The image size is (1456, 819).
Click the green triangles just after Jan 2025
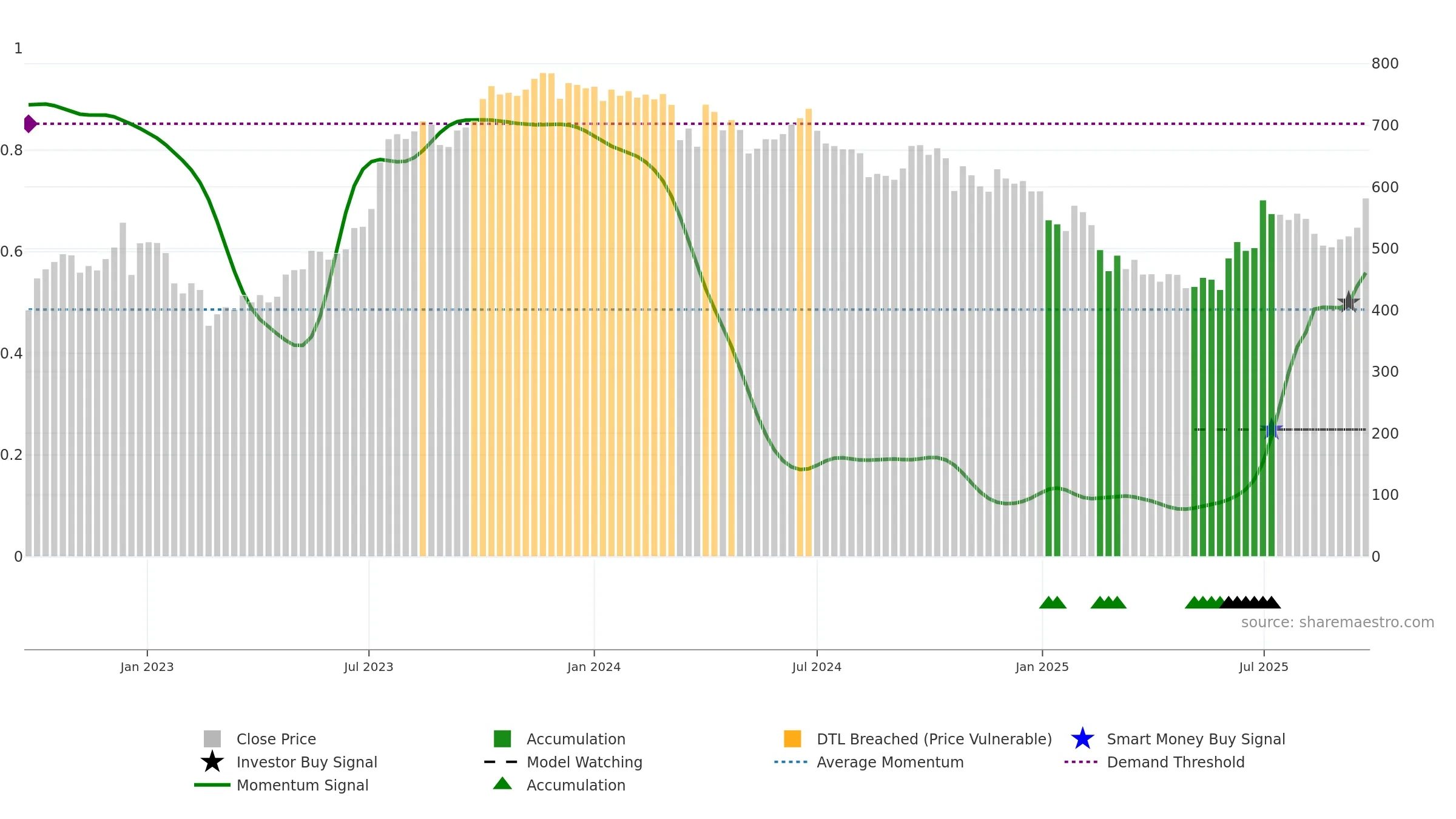[1053, 602]
